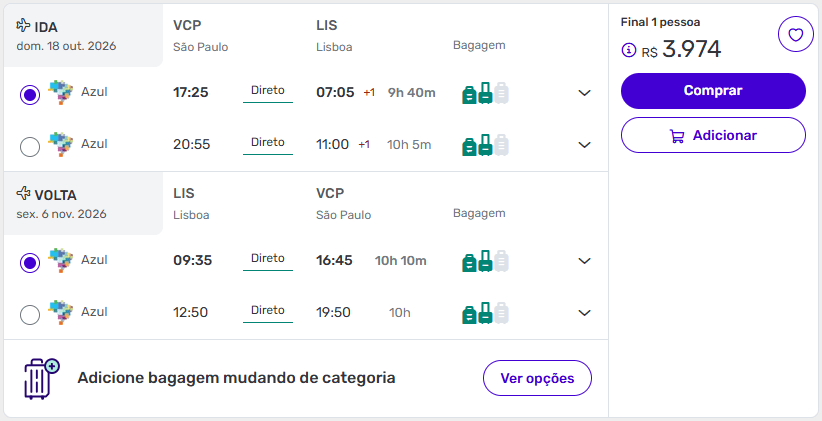Click the Comprar button

[713, 91]
